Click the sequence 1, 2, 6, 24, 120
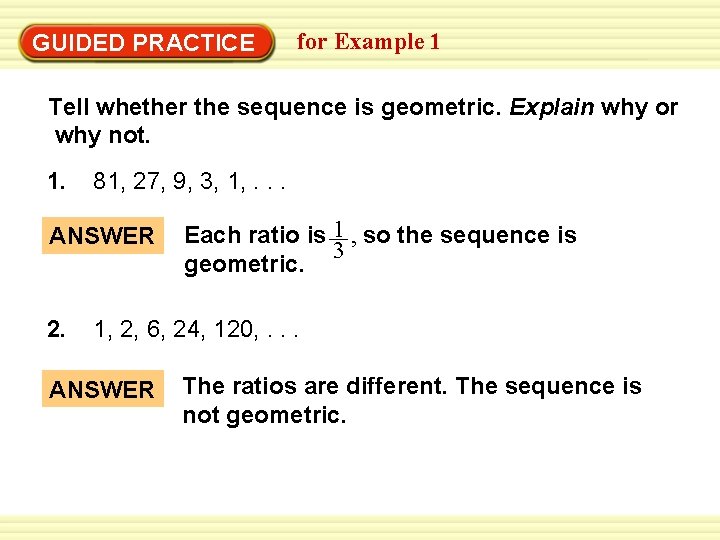The image size is (720, 540). coord(196,329)
